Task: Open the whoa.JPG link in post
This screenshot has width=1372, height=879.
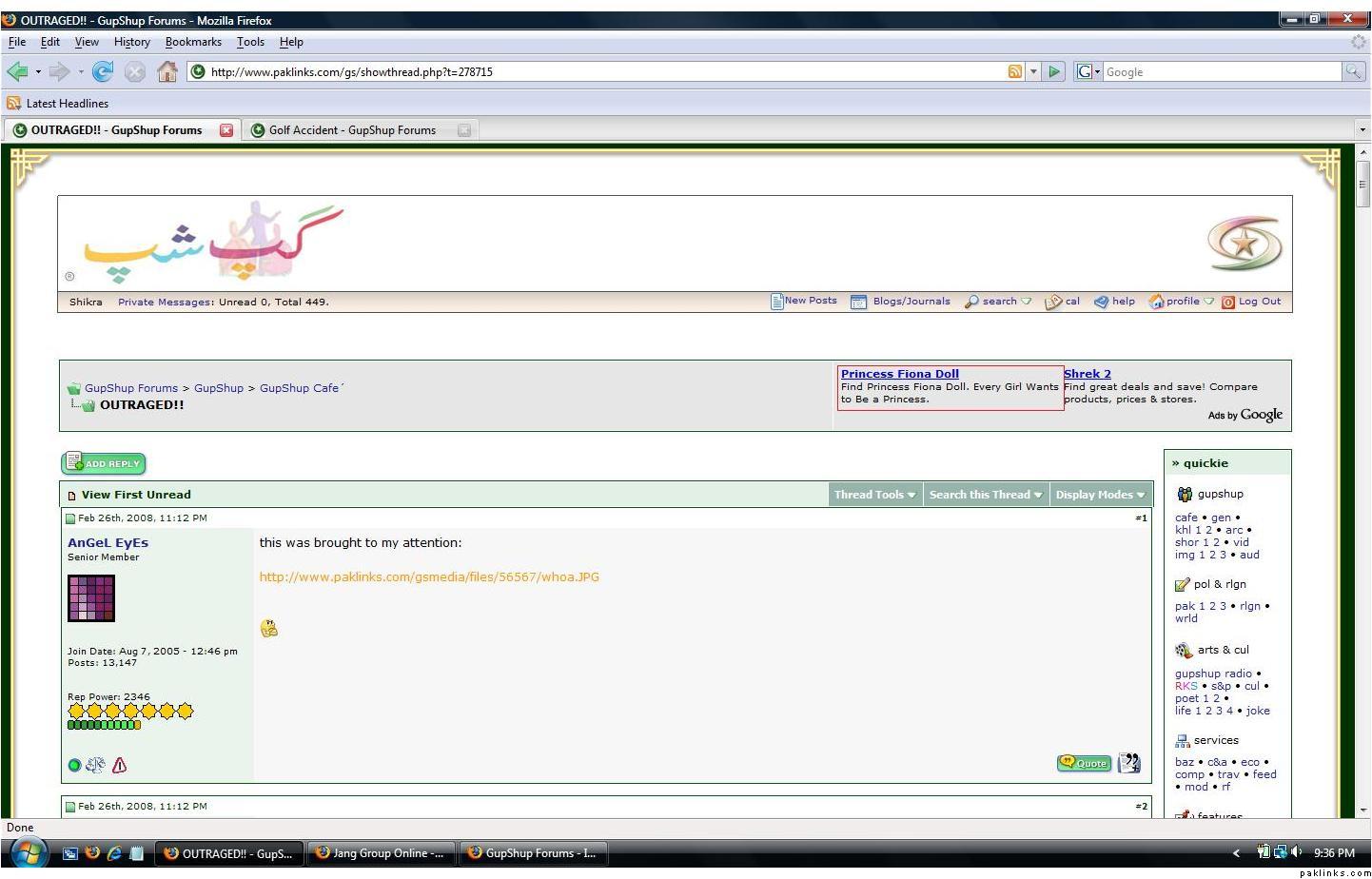Action: coord(429,576)
